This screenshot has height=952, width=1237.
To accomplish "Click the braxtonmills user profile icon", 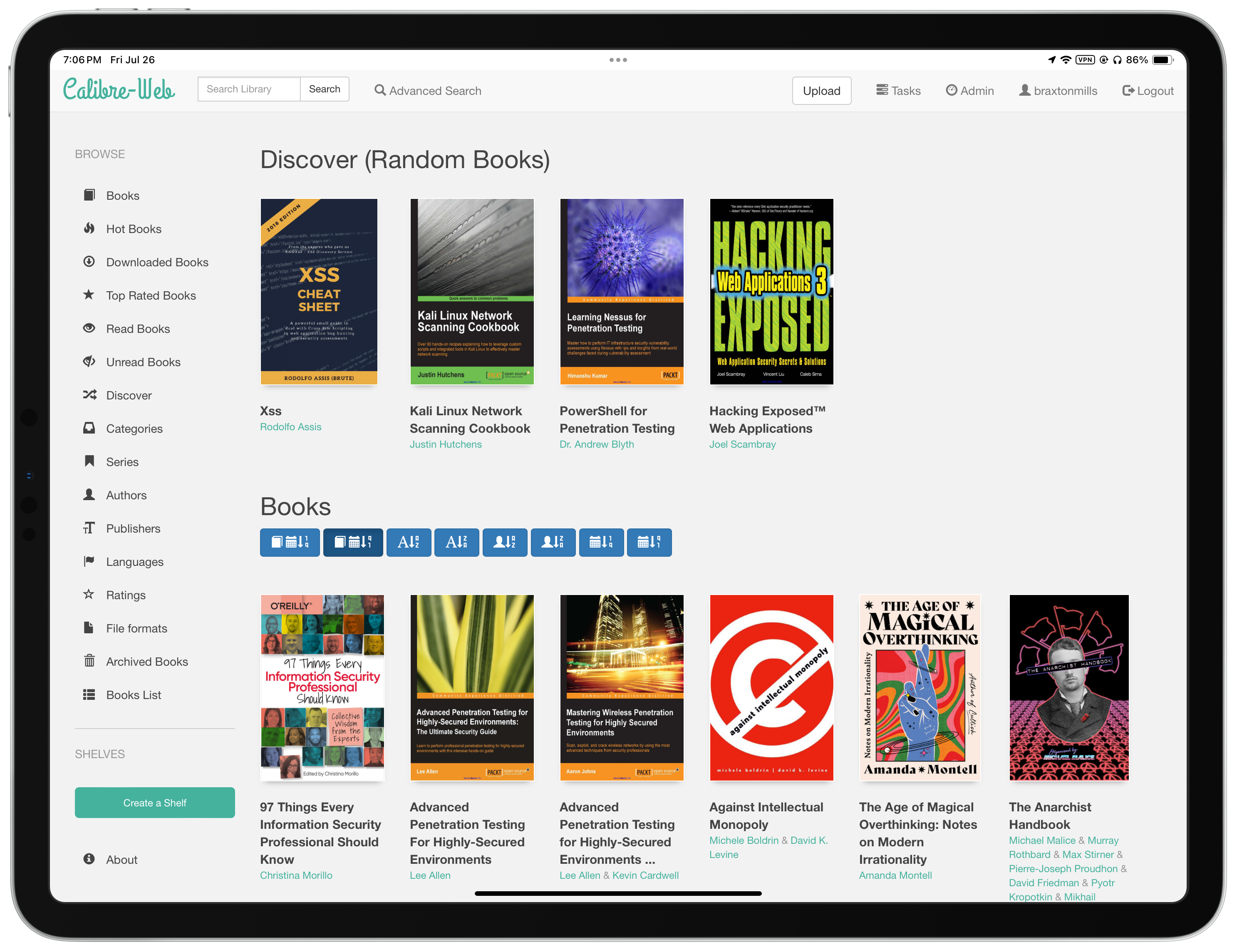I will [x=1025, y=90].
